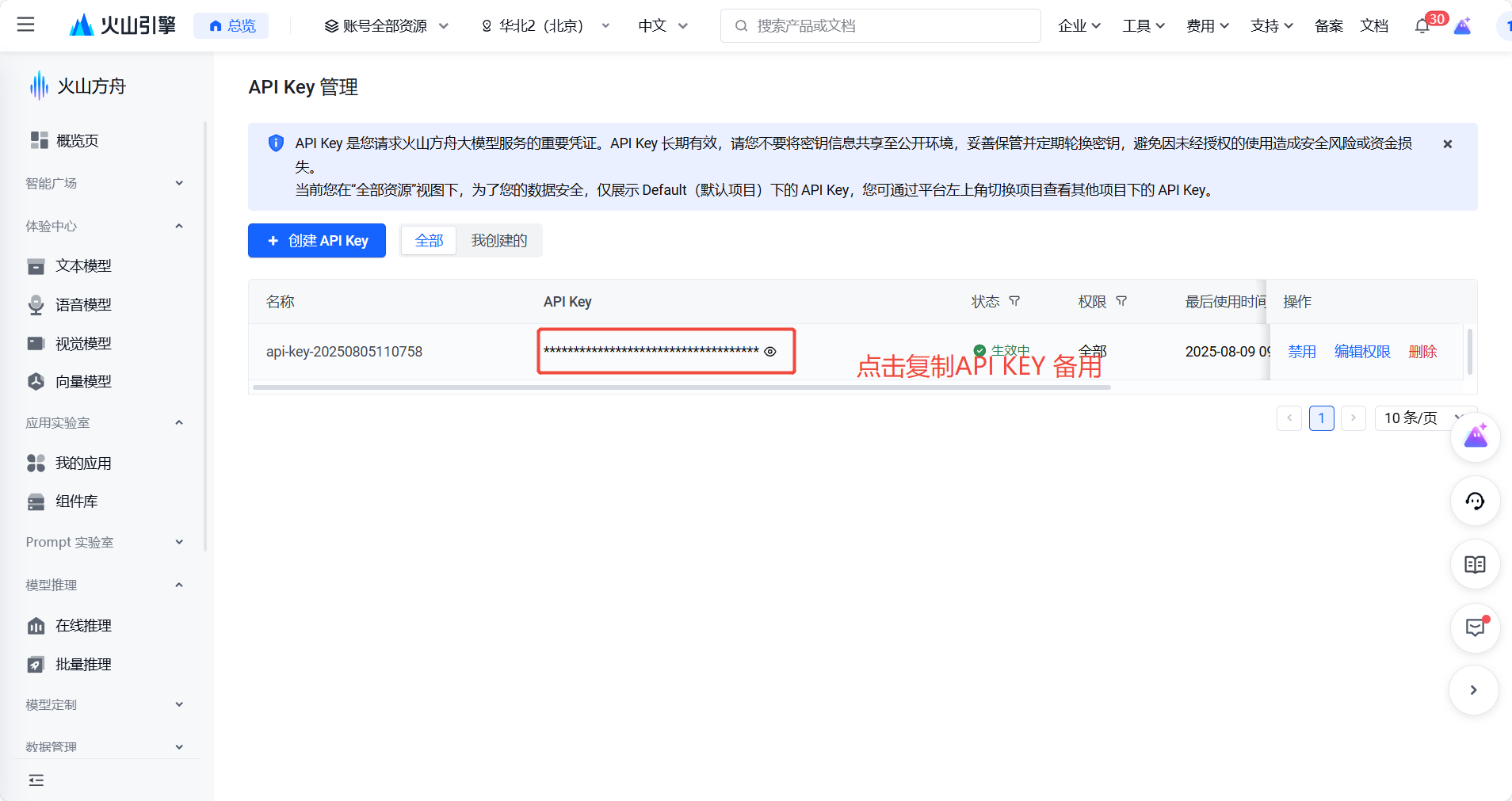Open the 中文 language dropdown

(662, 26)
